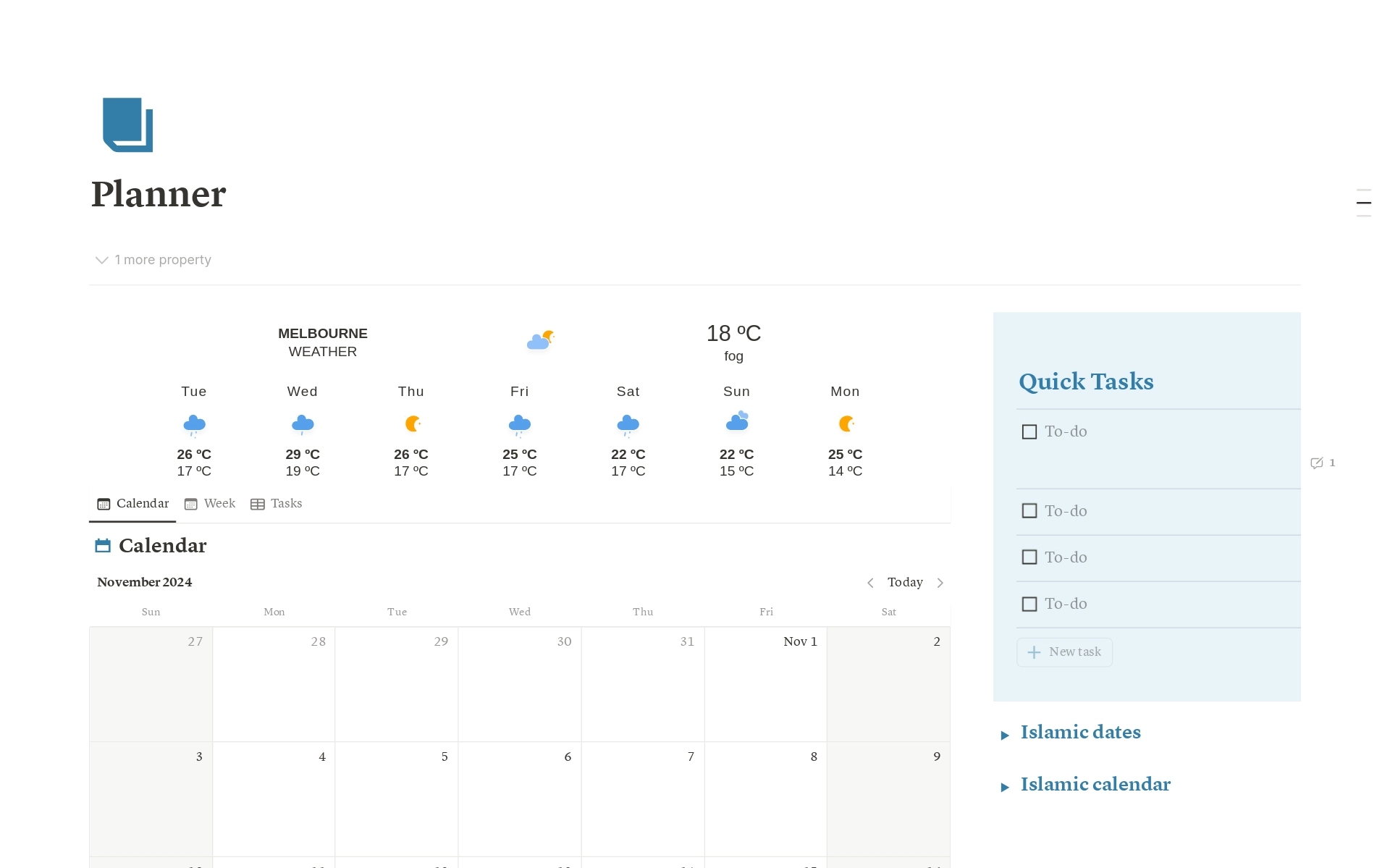
Task: Click the Planner page title
Action: pos(159,194)
